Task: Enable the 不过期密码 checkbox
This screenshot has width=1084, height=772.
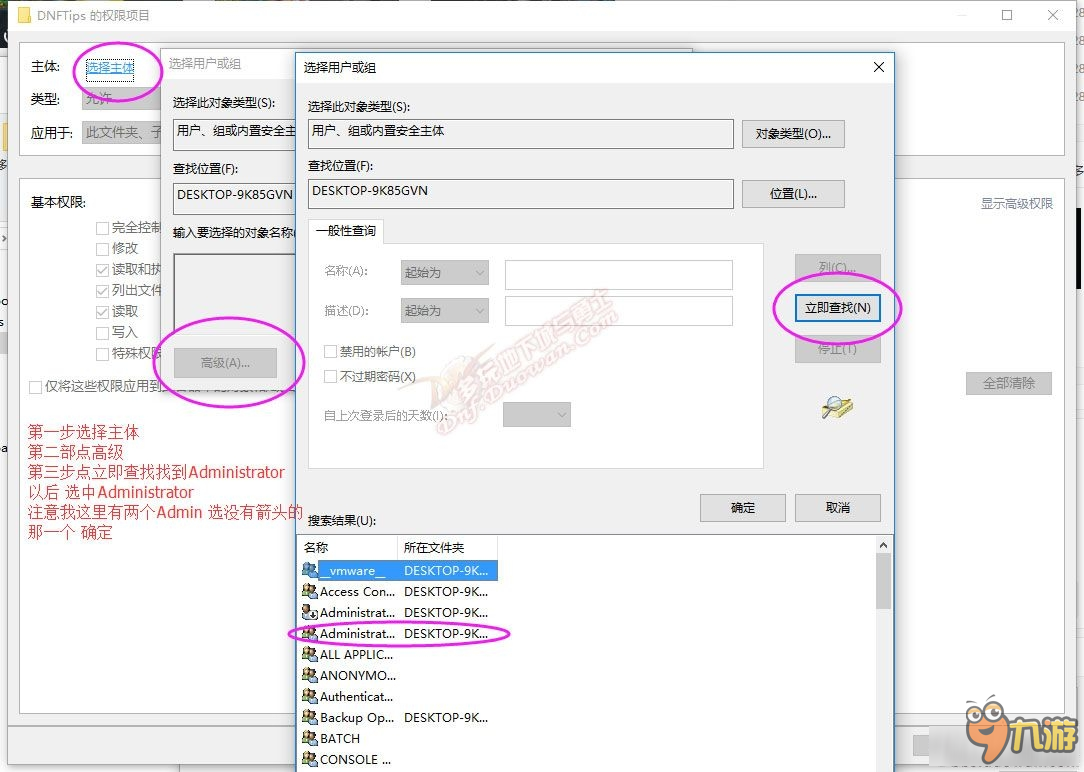Action: (x=330, y=376)
